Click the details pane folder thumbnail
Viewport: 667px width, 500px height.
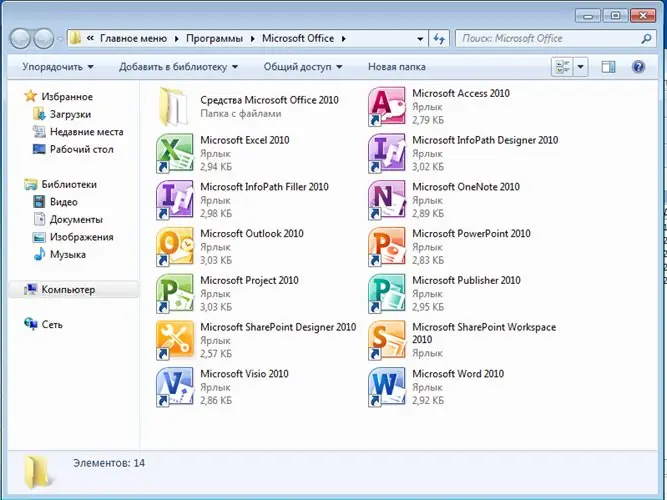click(37, 471)
